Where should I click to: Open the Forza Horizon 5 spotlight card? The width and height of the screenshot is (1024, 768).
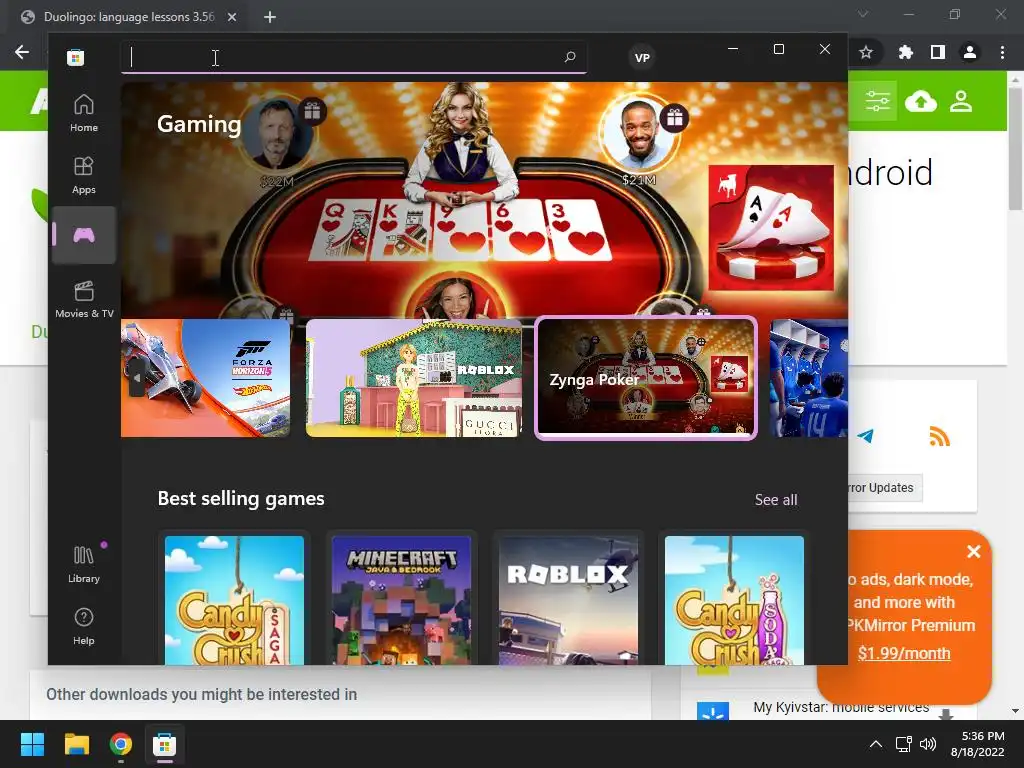(x=206, y=378)
